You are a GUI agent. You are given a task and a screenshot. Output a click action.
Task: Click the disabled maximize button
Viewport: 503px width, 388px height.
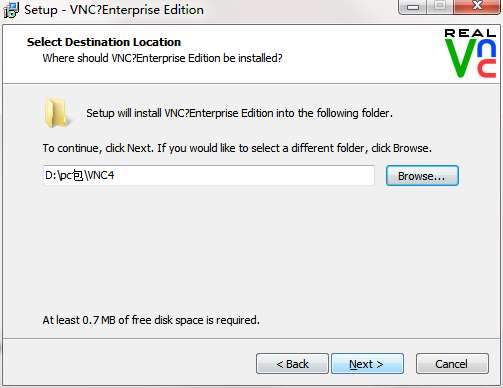pyautogui.click(x=440, y=6)
